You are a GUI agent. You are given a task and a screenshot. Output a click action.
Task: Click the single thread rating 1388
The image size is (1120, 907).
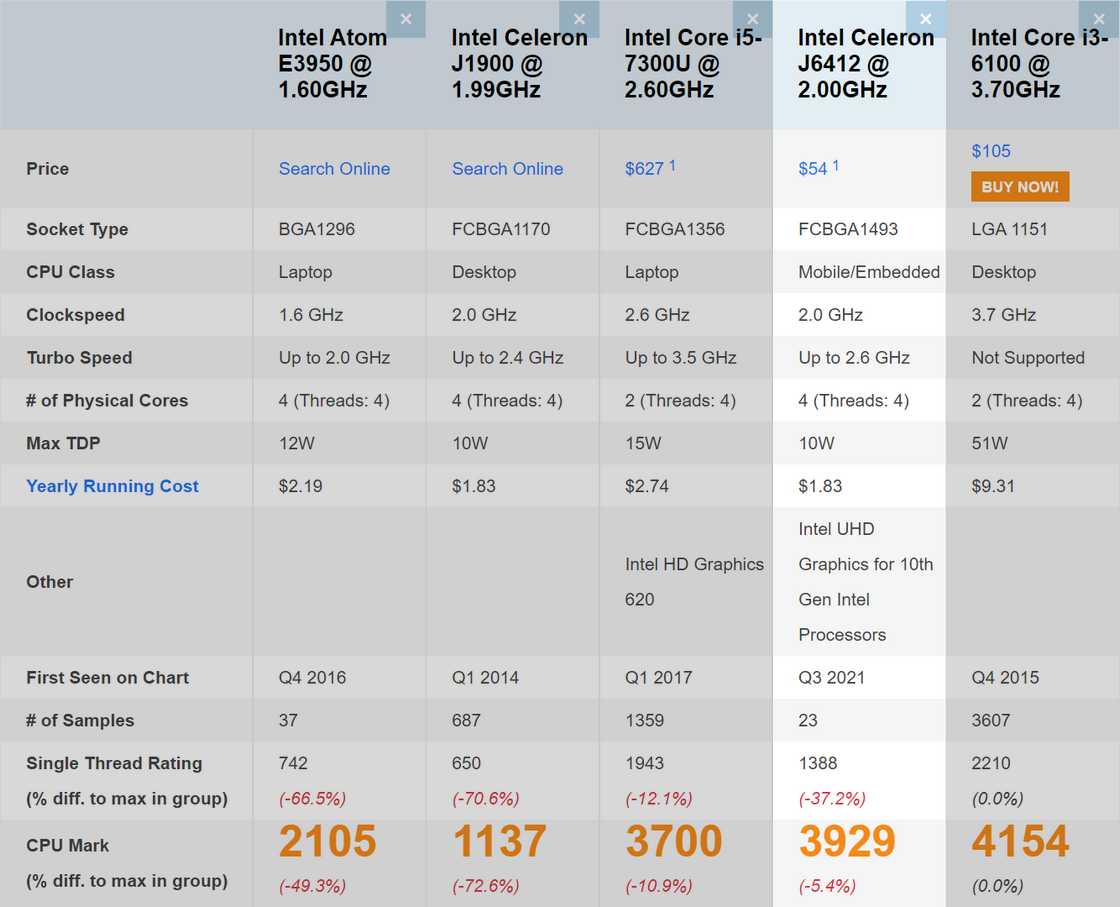pyautogui.click(x=818, y=763)
